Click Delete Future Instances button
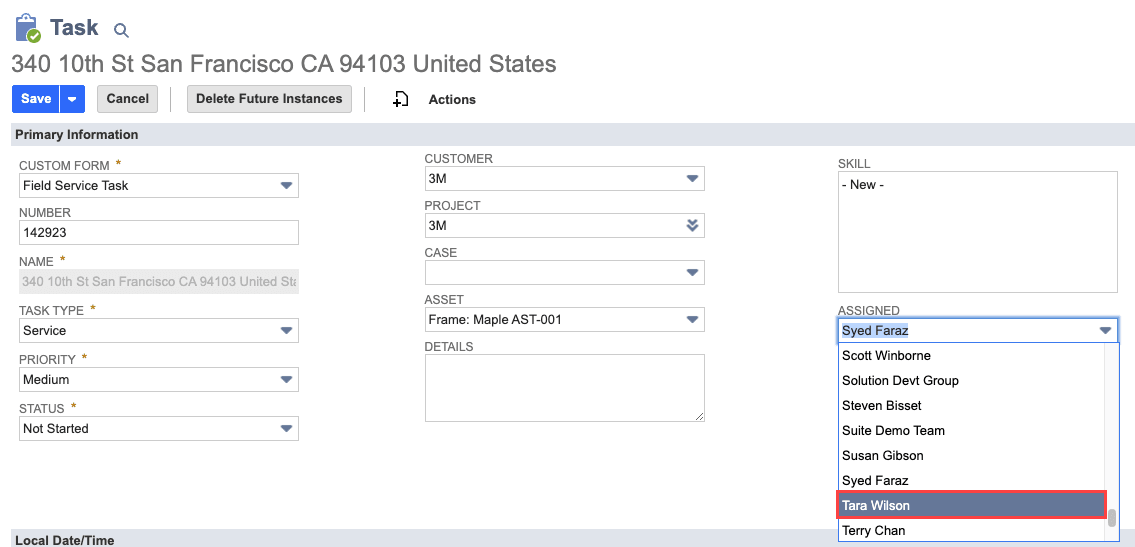 269,99
